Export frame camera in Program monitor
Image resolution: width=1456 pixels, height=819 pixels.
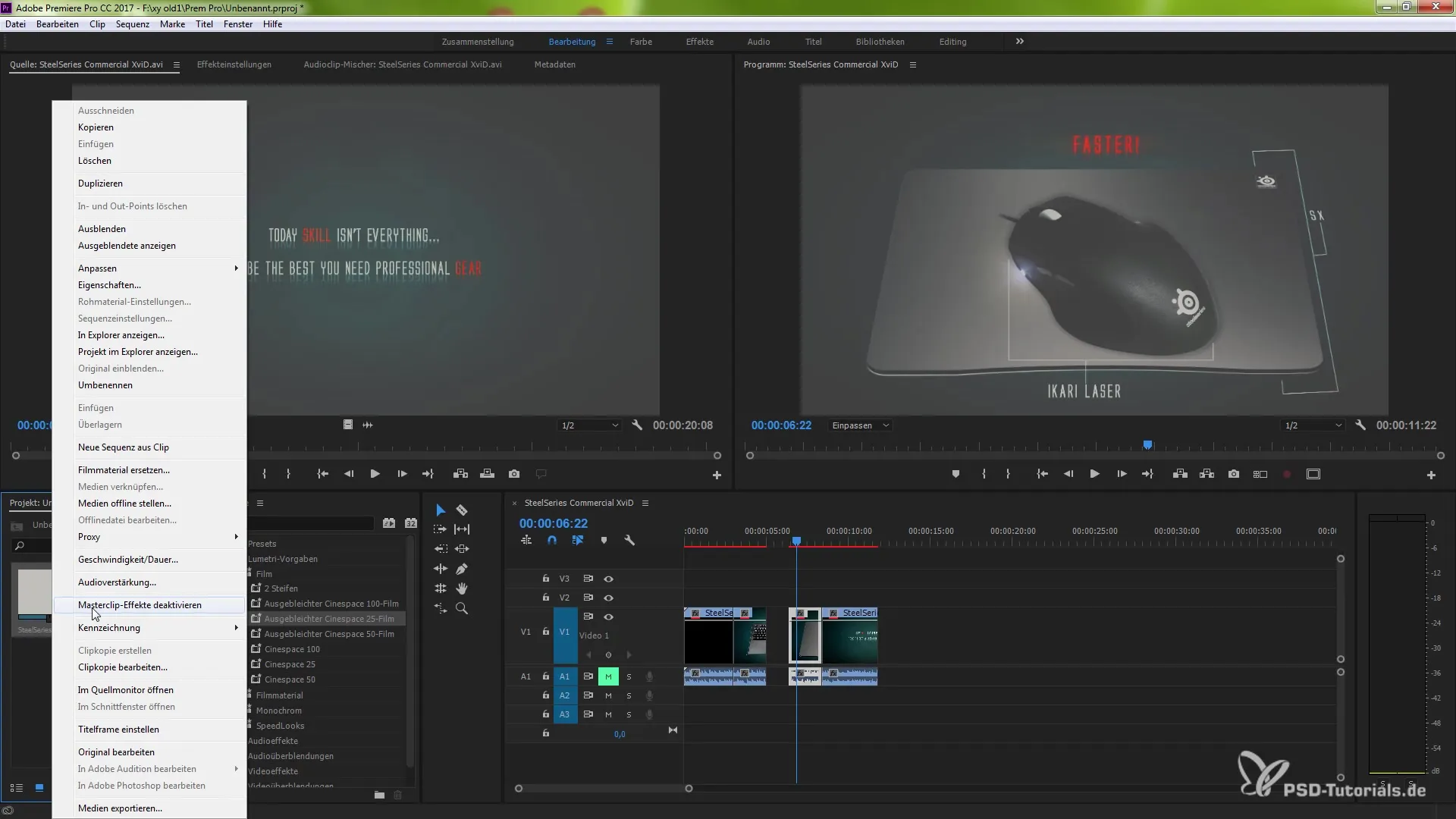pyautogui.click(x=1234, y=475)
